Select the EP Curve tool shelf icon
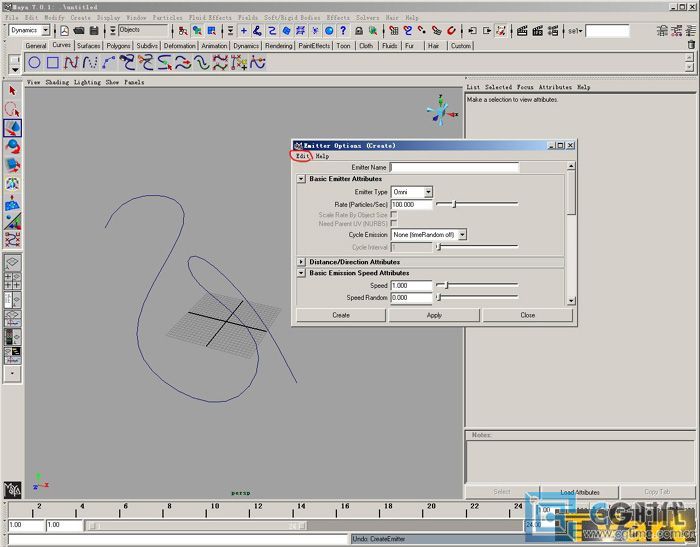 90,63
